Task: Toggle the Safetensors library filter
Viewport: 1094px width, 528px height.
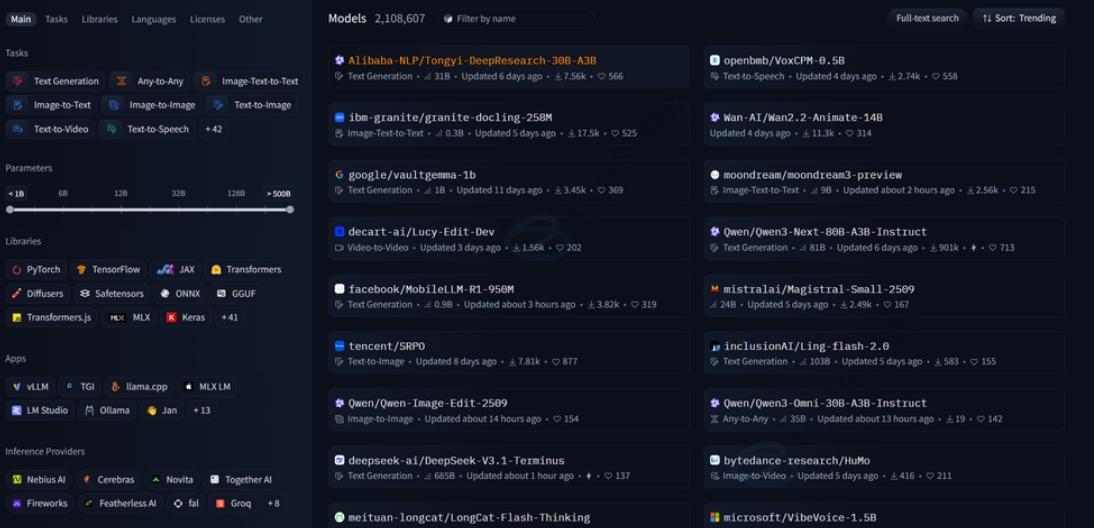Action: click(x=112, y=294)
